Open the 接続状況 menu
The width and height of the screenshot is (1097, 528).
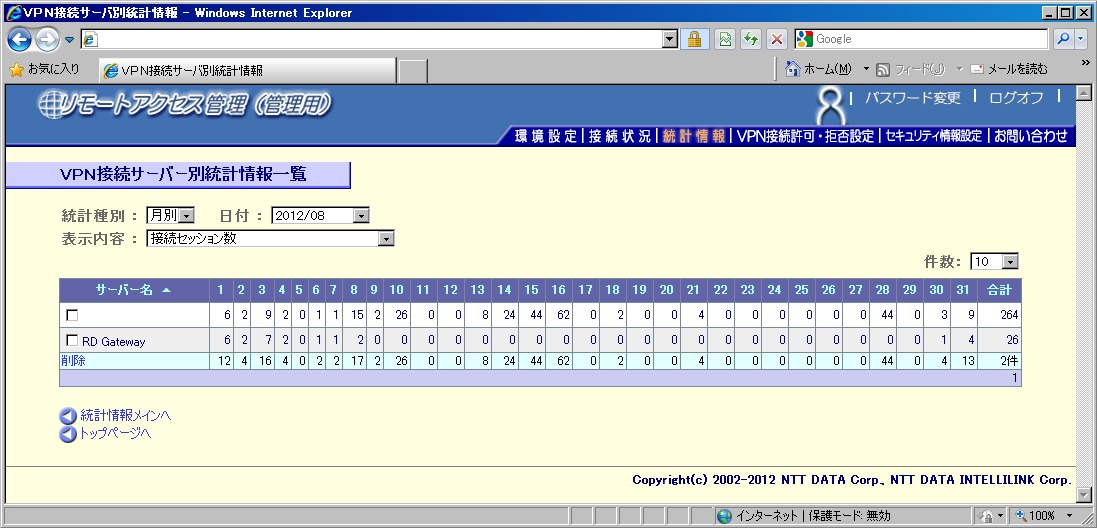tap(620, 136)
